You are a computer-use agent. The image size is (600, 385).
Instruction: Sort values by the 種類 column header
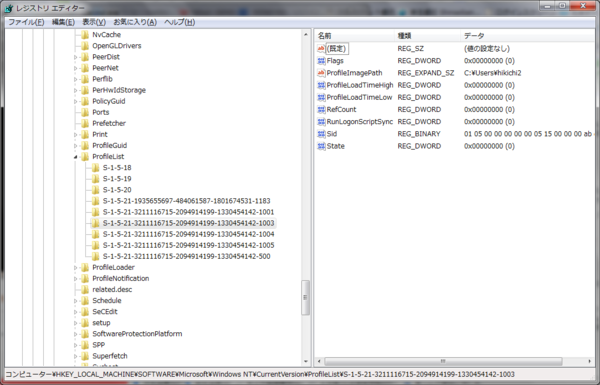pos(428,36)
